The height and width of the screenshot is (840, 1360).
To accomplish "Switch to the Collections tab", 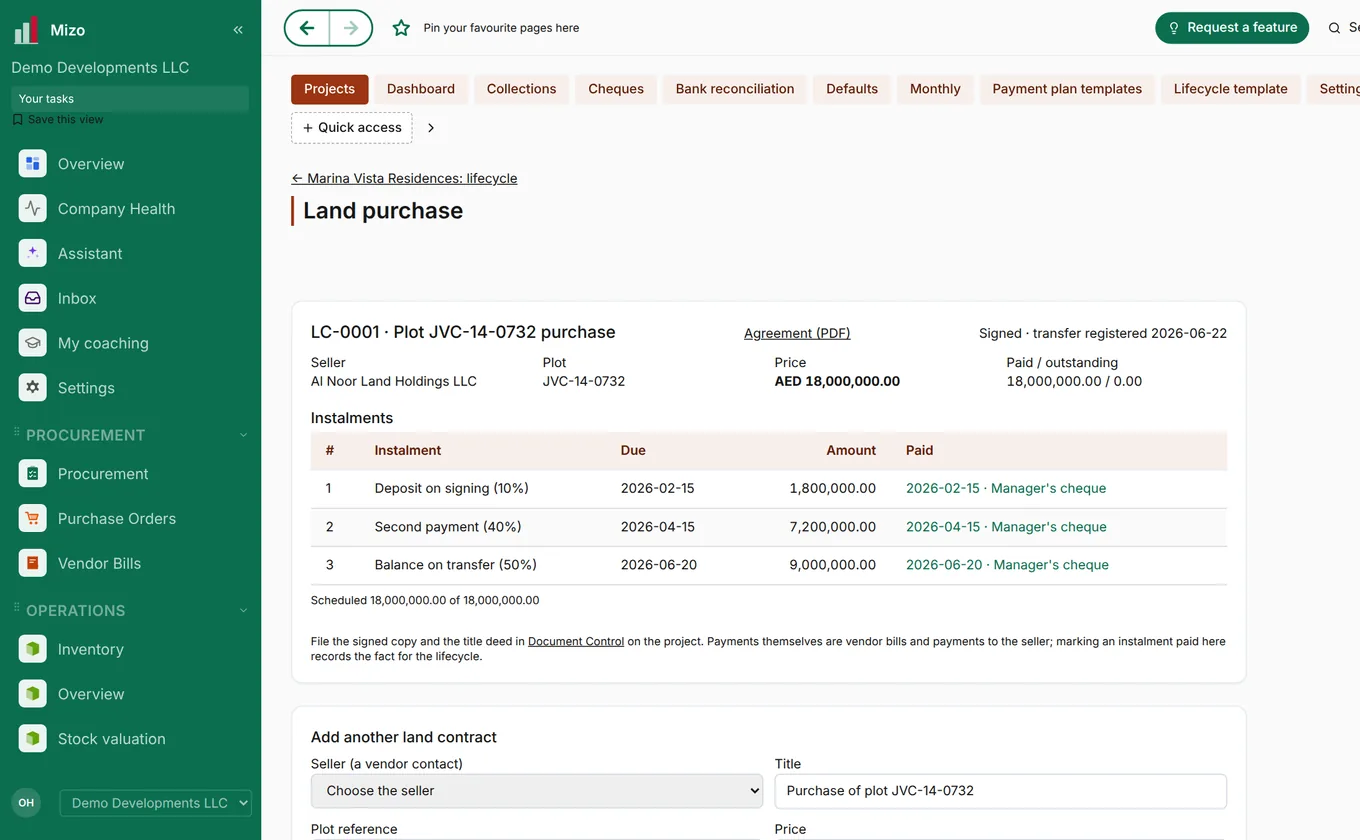I will [x=521, y=89].
